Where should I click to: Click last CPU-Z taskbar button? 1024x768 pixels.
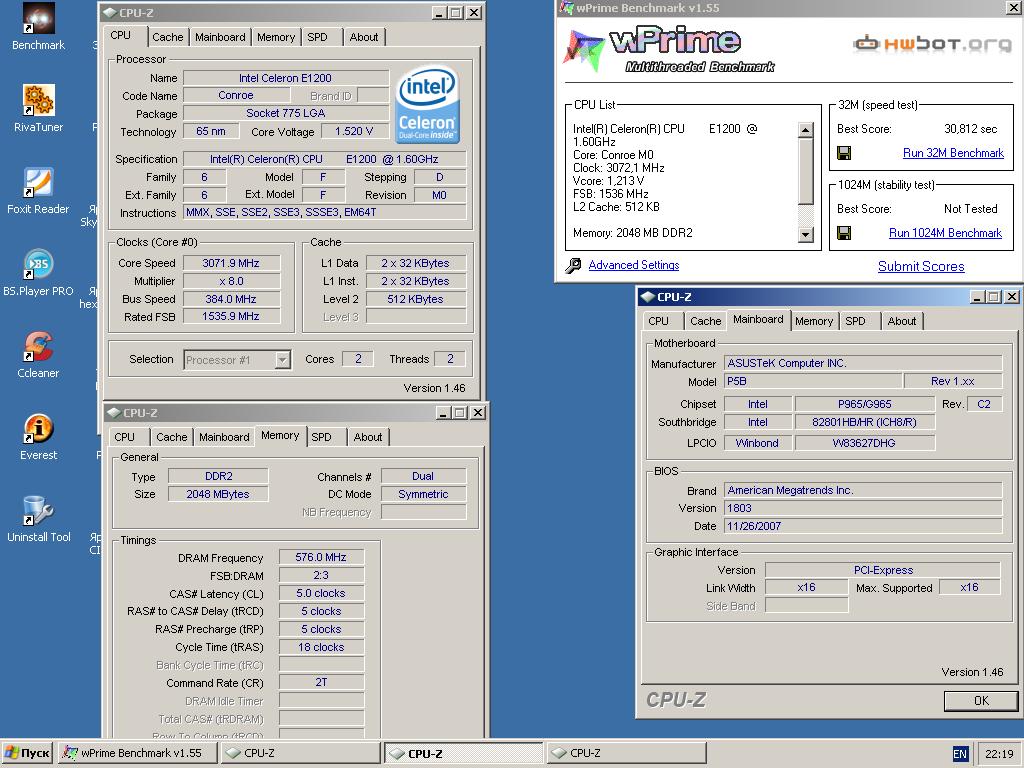pos(626,753)
